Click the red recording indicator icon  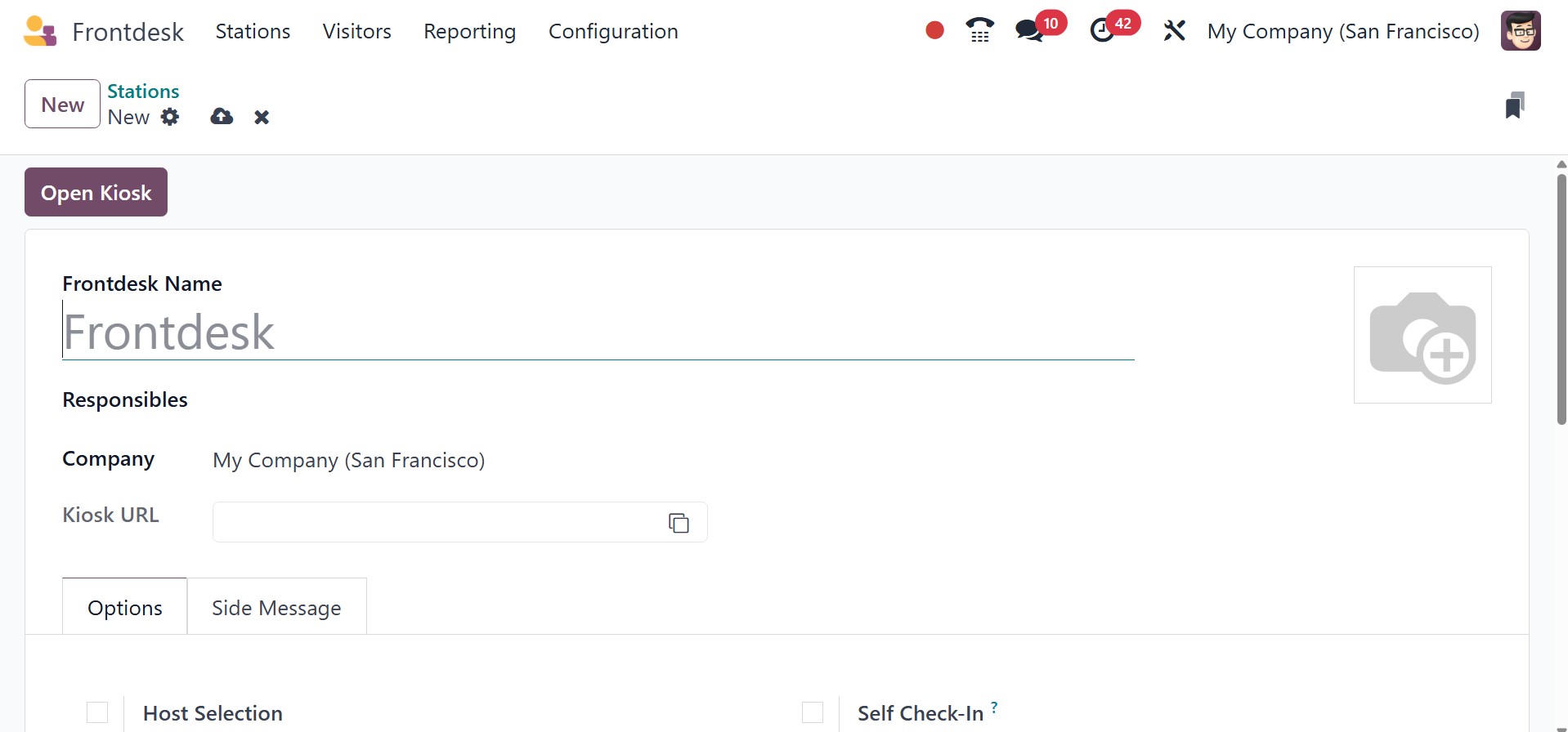934,31
